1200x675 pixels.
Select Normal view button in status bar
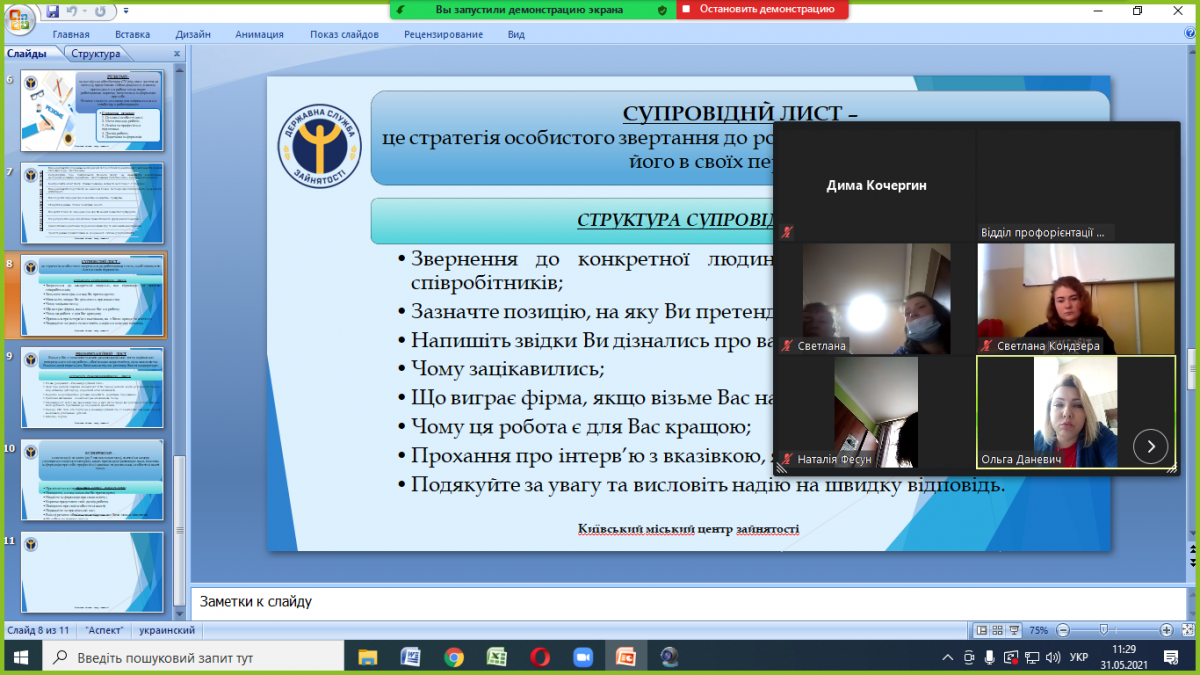point(982,630)
